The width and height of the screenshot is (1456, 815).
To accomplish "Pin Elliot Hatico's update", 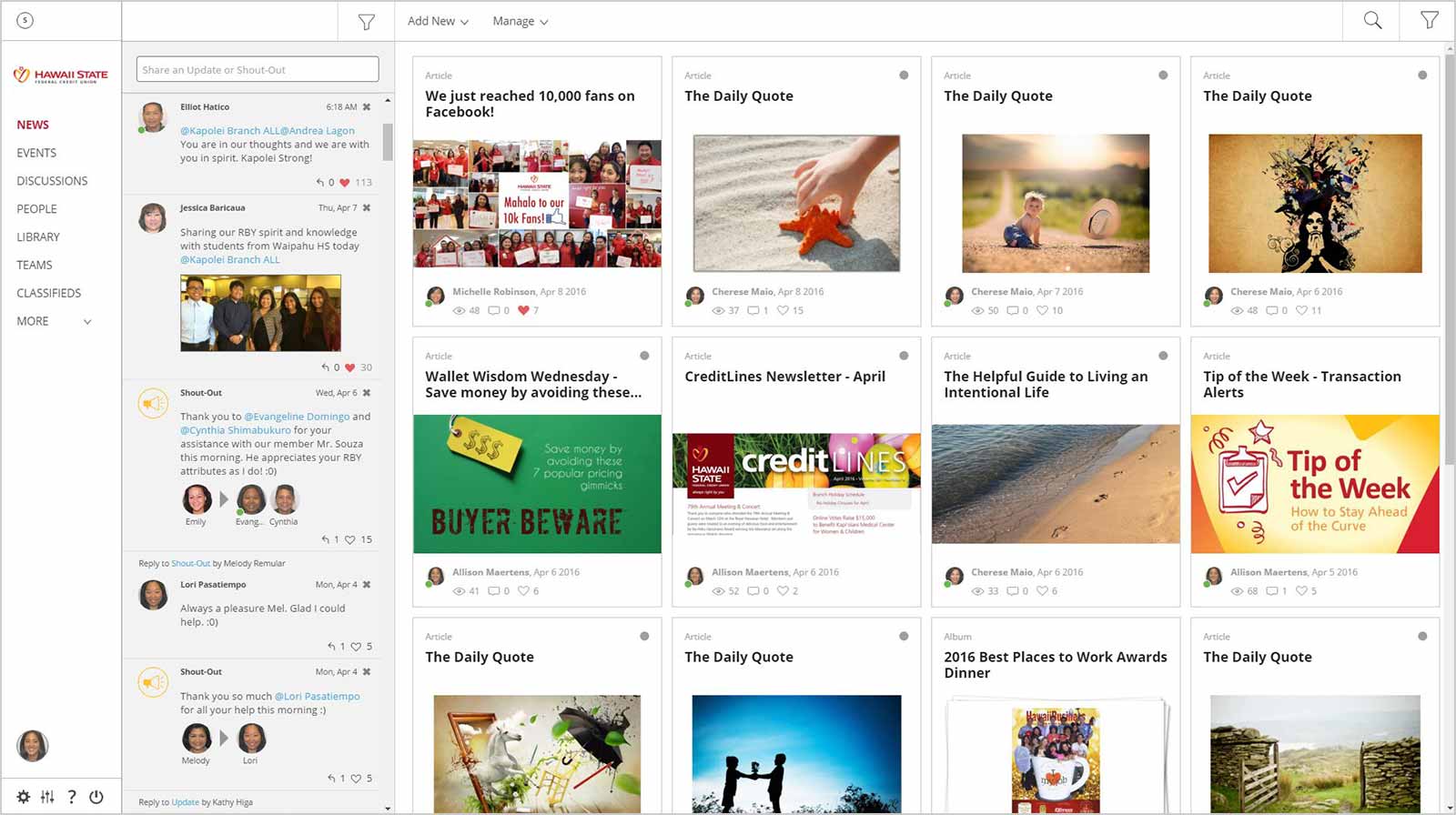I will (x=367, y=107).
